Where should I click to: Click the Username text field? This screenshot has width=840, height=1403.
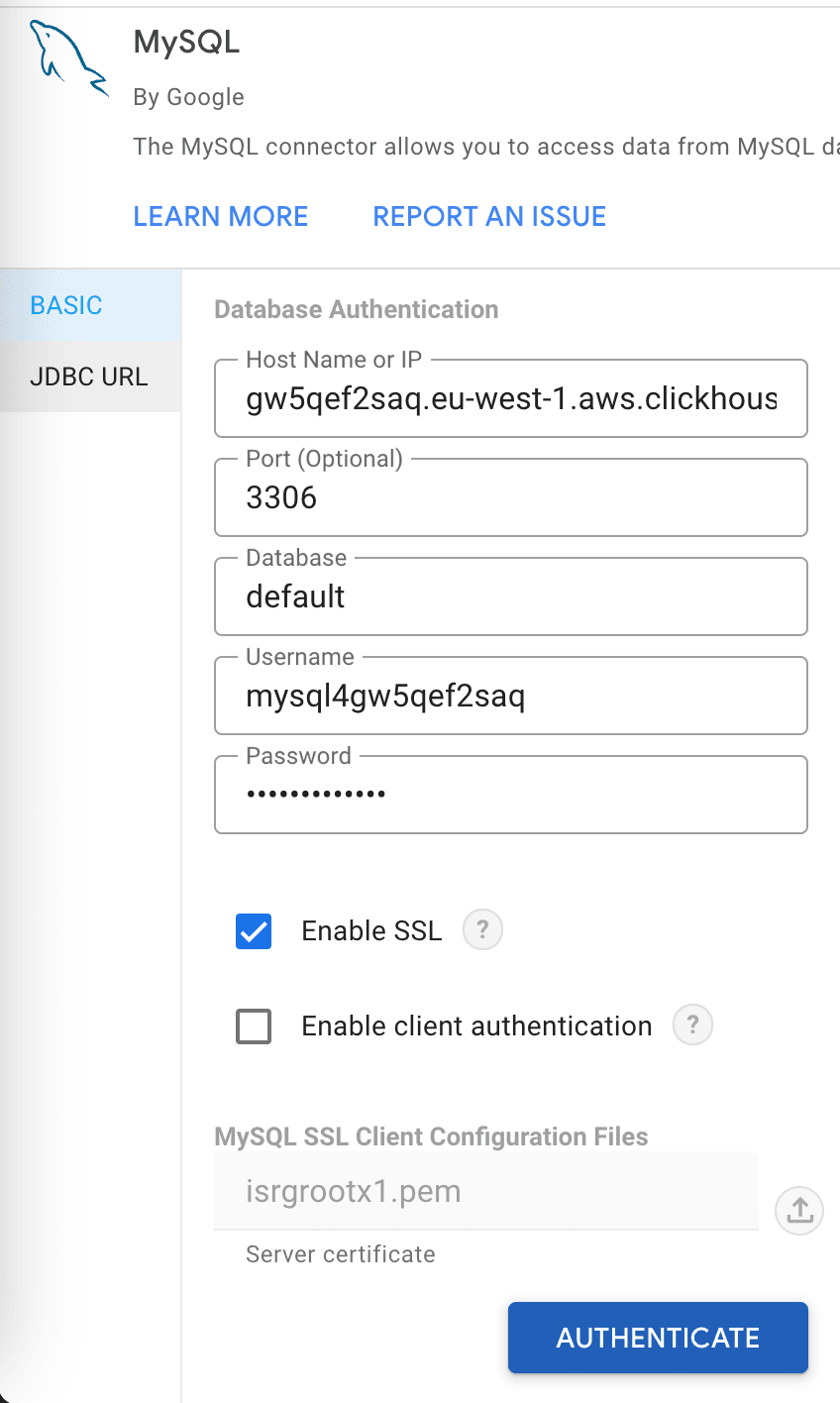tap(510, 697)
